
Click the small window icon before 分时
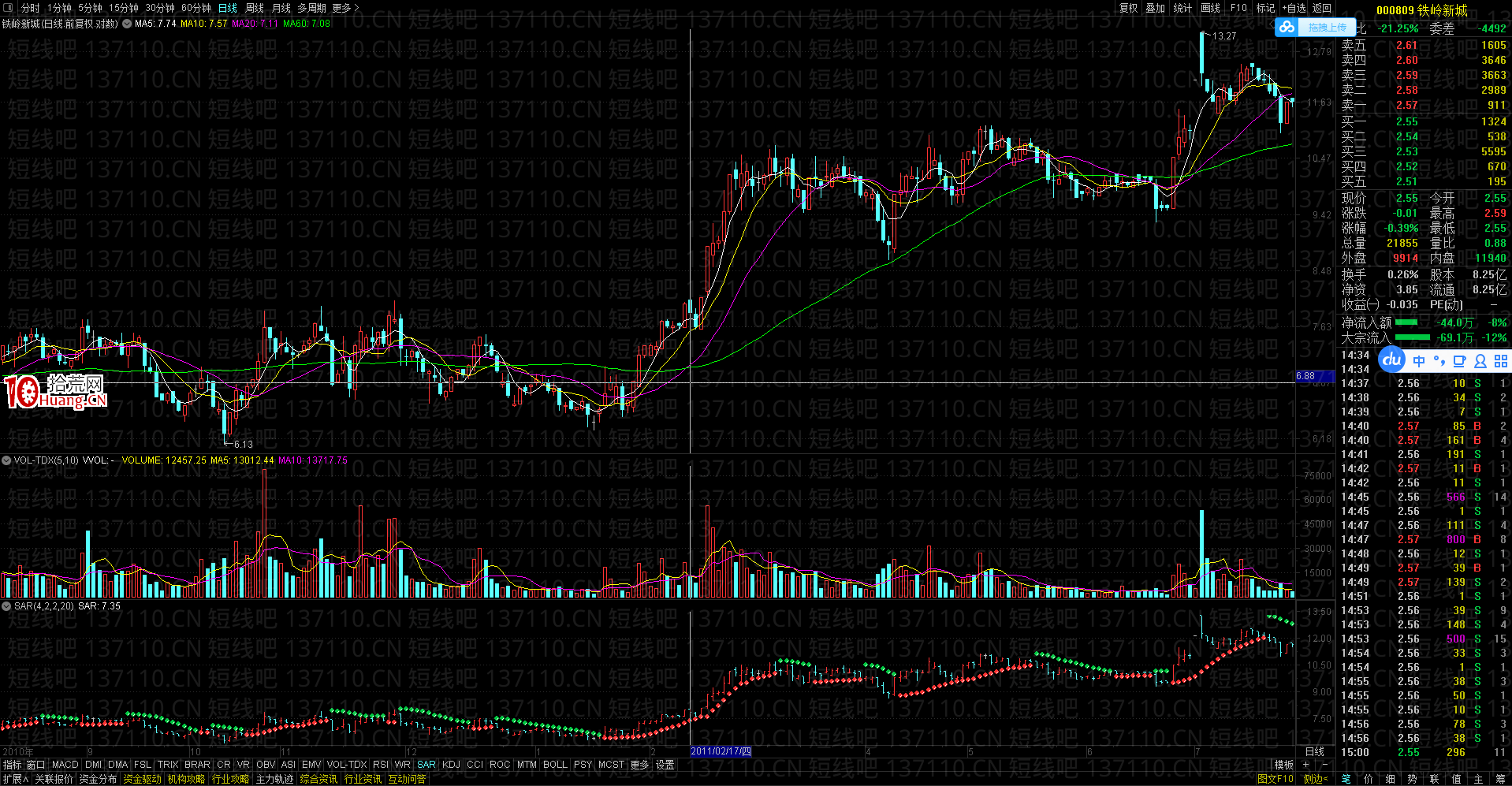8,8
